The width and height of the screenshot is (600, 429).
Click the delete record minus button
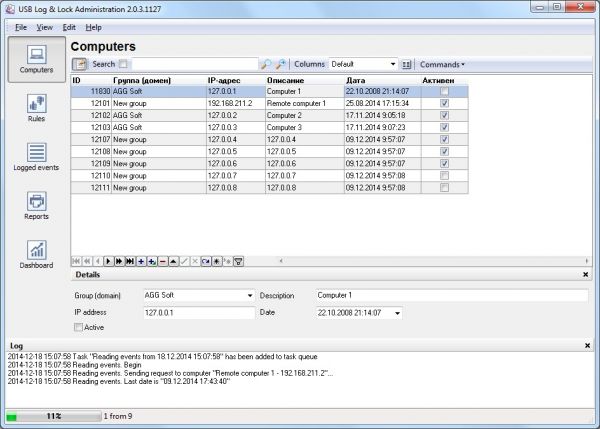click(x=162, y=260)
